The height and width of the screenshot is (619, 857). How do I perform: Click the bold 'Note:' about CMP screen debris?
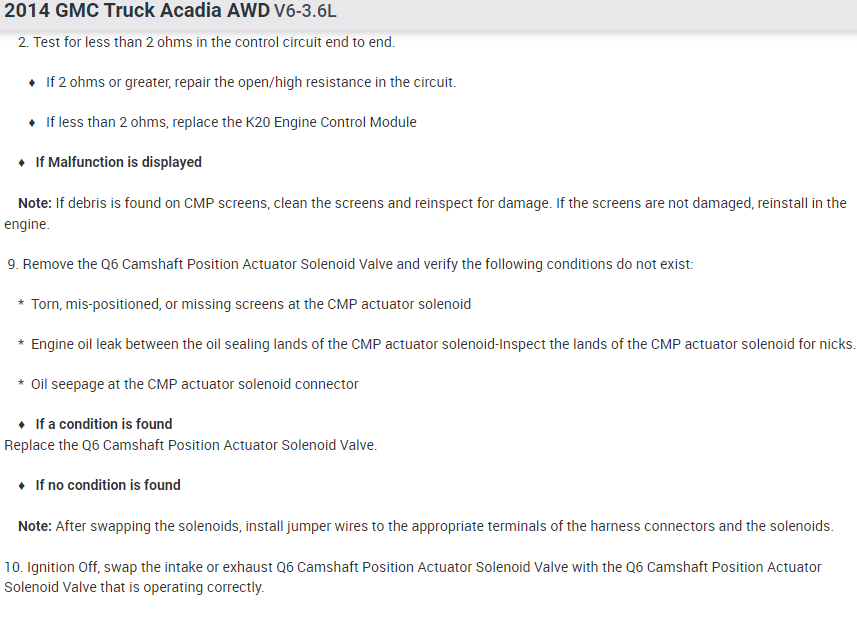(x=34, y=203)
